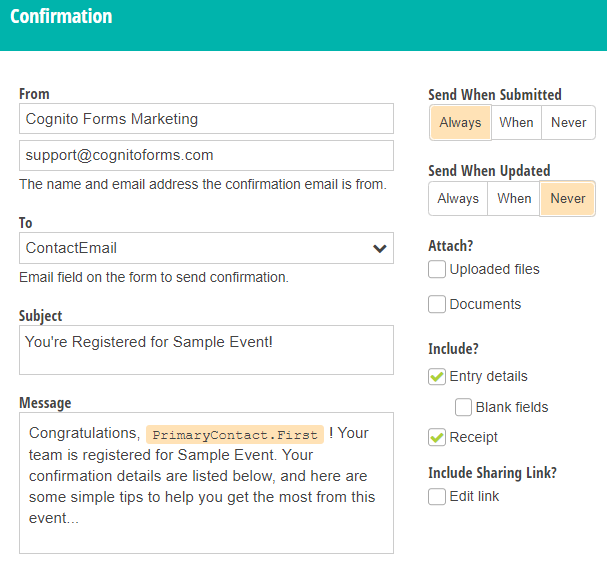Image resolution: width=607 pixels, height=574 pixels.
Task: Click into the Subject text field
Action: [x=206, y=350]
